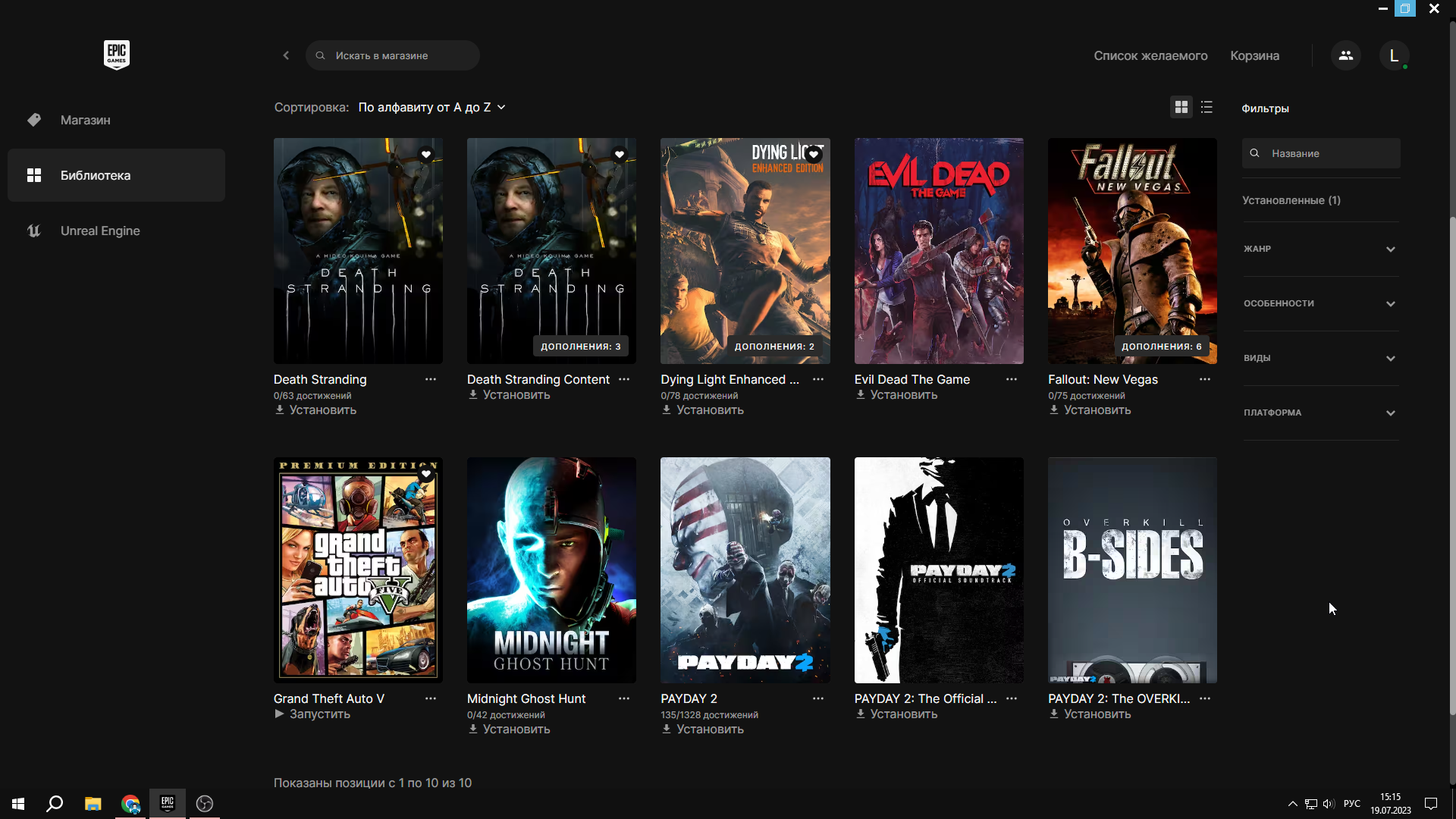Show hidden system tray icons
The image size is (1456, 819).
(x=1292, y=804)
